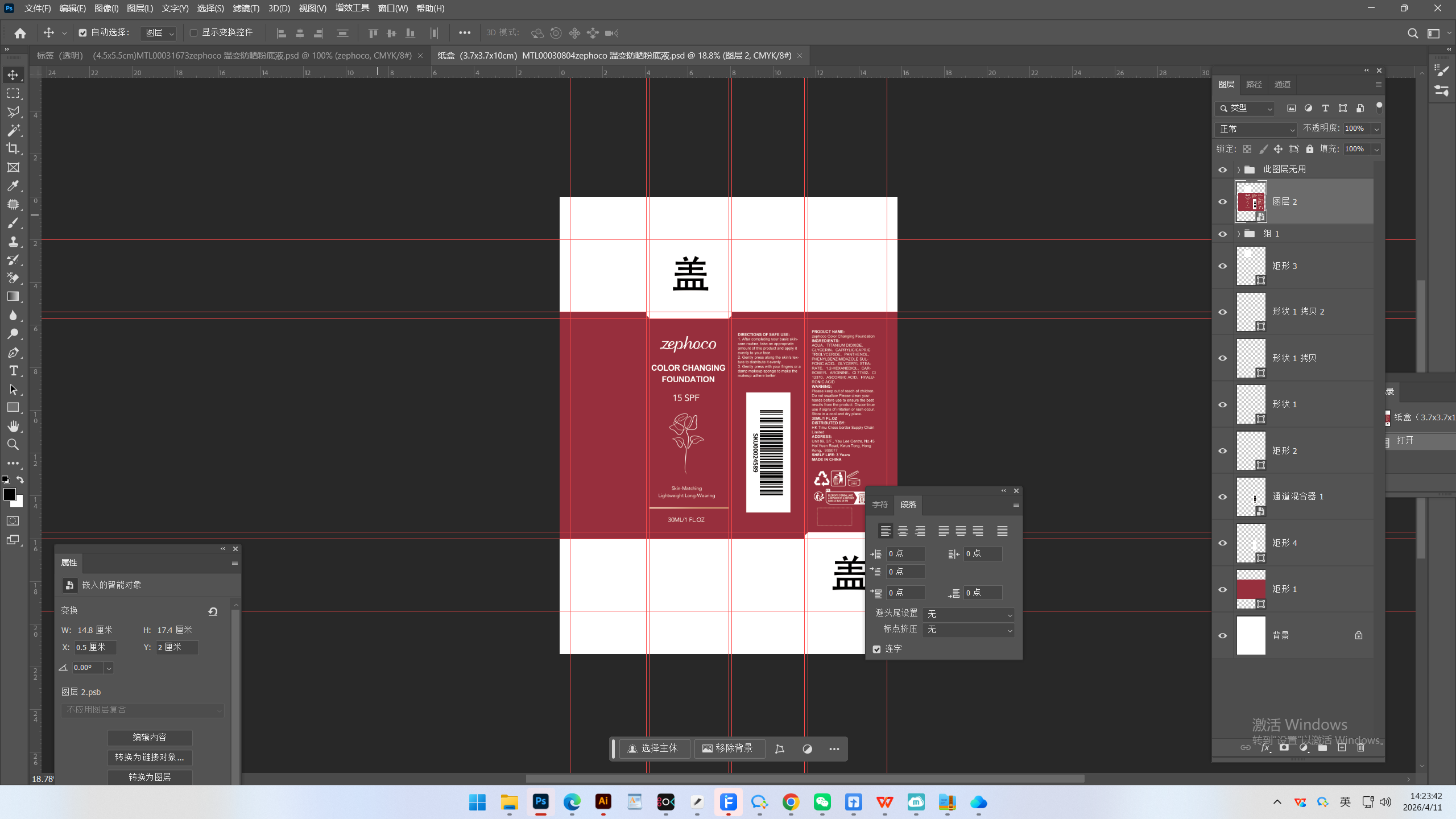Hide the 背景 layer
This screenshot has width=1456, height=819.
[x=1222, y=636]
